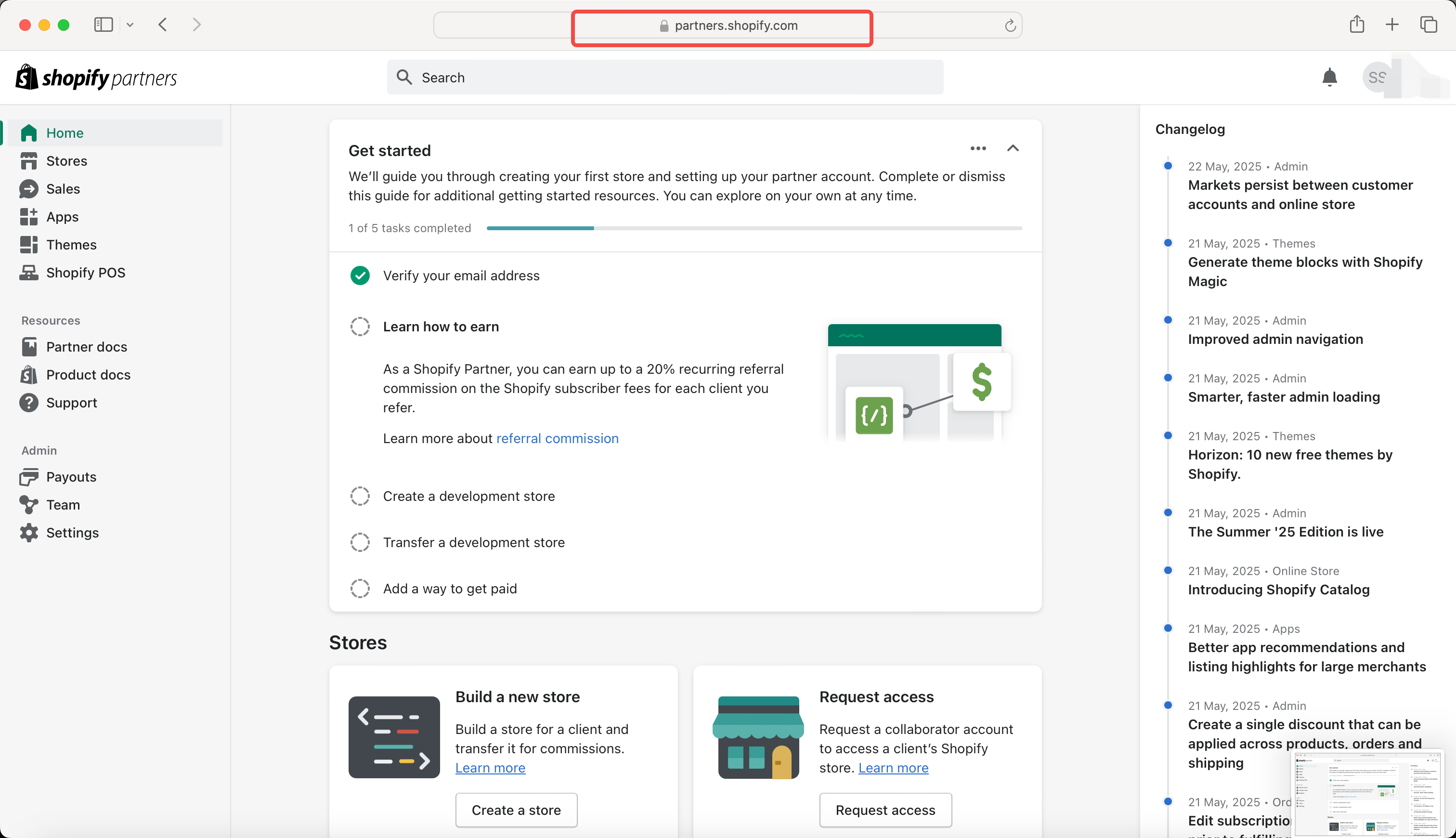Click the Shopify Partners logo
Viewport: 1456px width, 838px height.
tap(96, 77)
